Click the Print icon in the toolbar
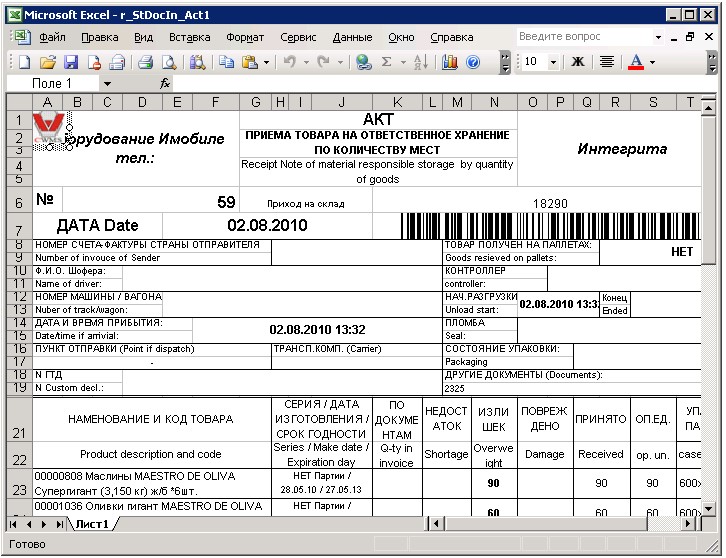Screen dimensions: 726x558 [x=146, y=62]
